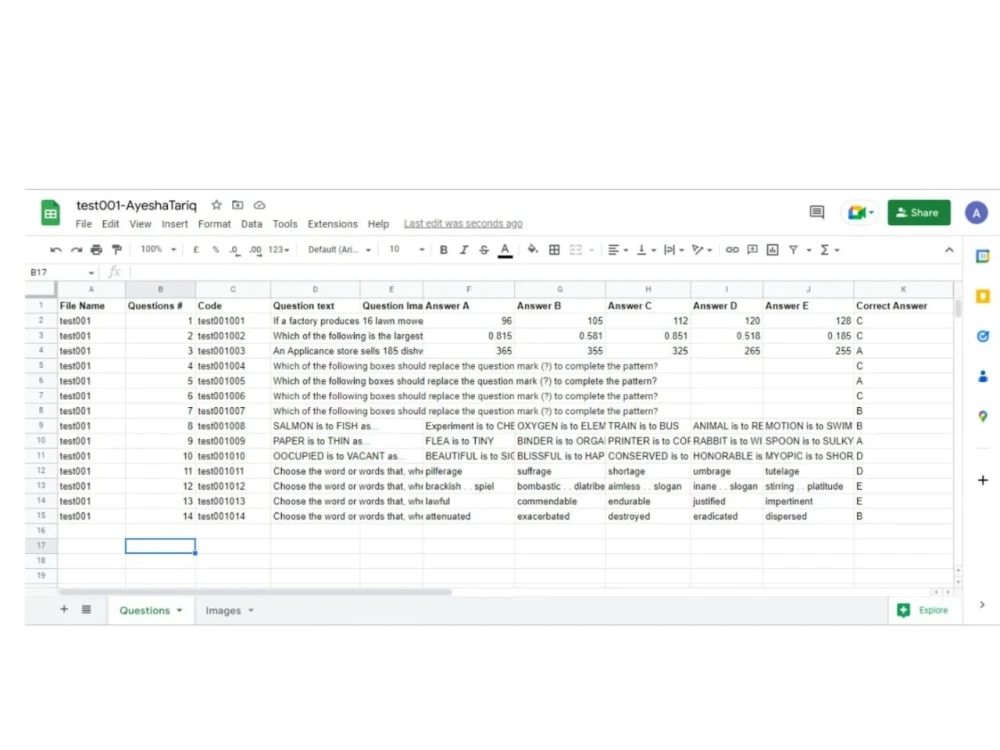Click the Print icon
The height and width of the screenshot is (750, 1000).
(96, 250)
